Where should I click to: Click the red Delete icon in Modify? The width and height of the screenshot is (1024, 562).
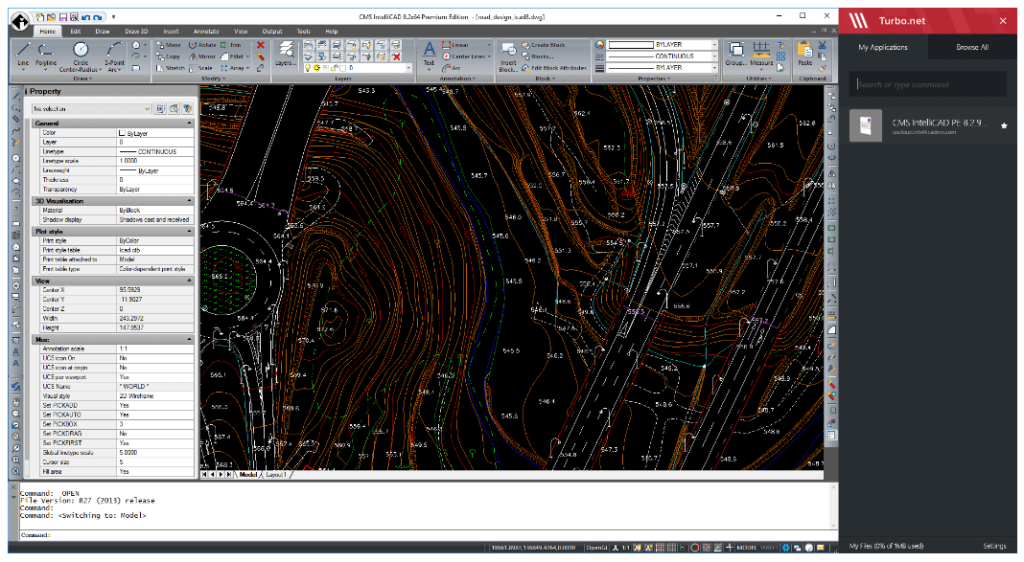[x=261, y=45]
